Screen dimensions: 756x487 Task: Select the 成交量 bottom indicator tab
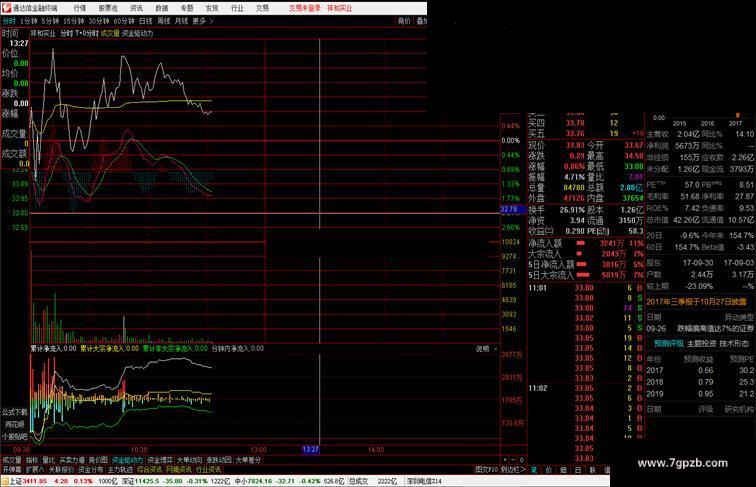[12, 460]
